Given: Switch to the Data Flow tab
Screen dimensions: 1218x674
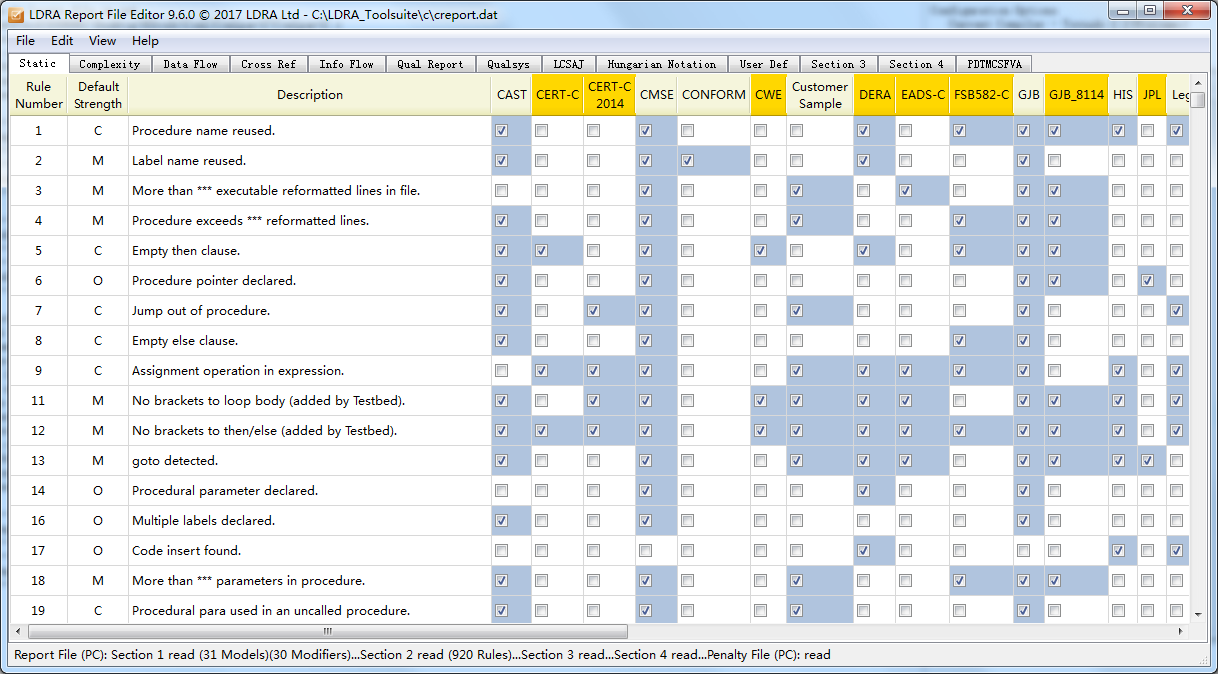Looking at the screenshot, I should pyautogui.click(x=190, y=64).
